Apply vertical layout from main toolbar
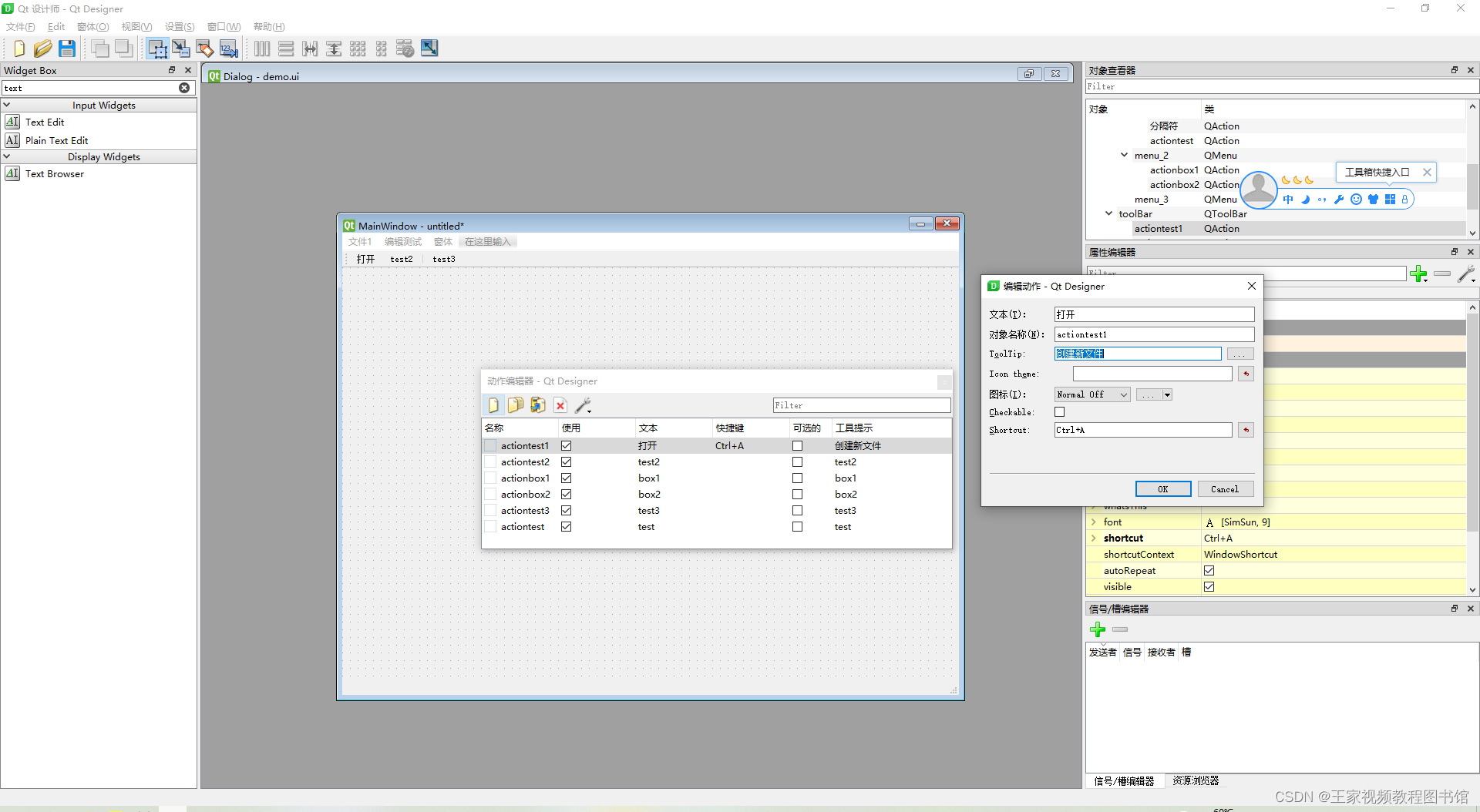 tap(286, 49)
